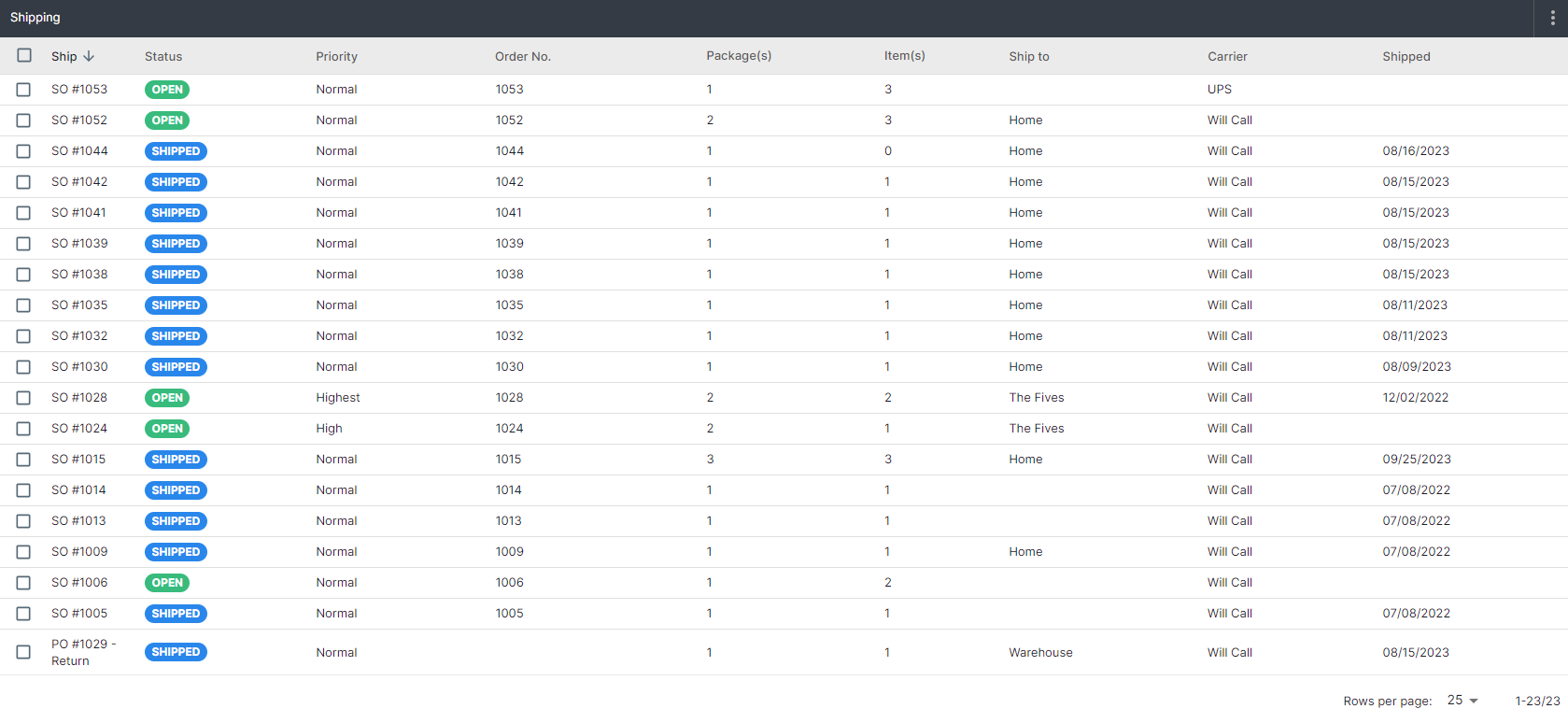The height and width of the screenshot is (723, 1568).
Task: Sort by the Shipped column header
Action: [x=1406, y=56]
